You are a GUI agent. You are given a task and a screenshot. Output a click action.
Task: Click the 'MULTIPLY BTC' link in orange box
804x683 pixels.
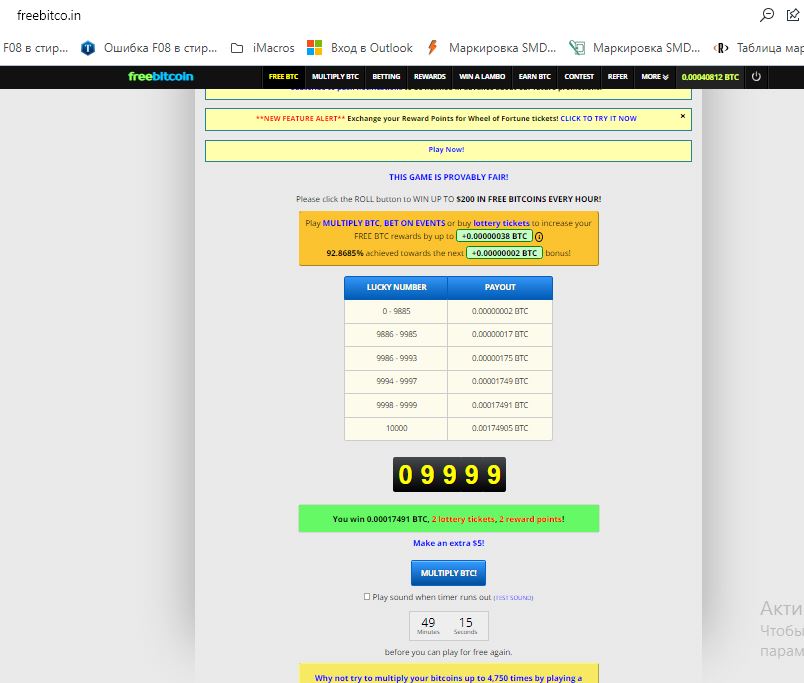tap(351, 223)
